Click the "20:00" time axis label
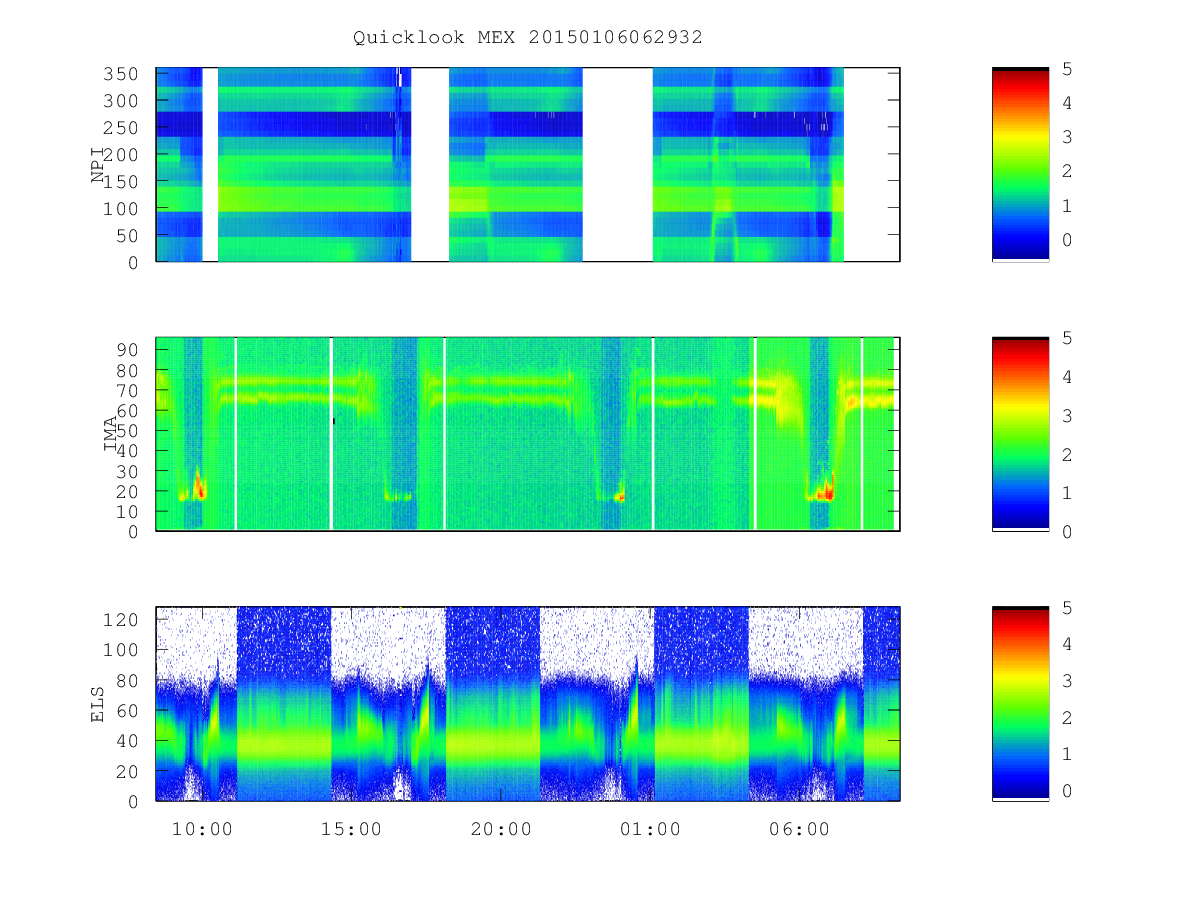This screenshot has width=1200, height=900. (x=501, y=829)
